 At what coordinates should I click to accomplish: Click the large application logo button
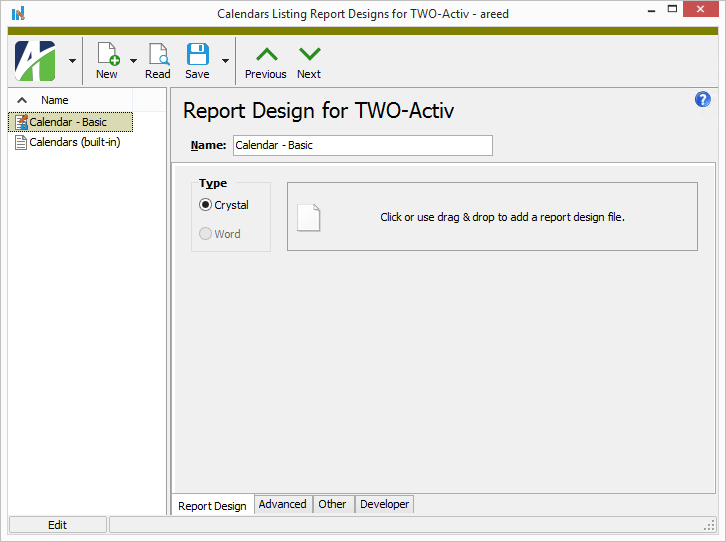pos(36,60)
